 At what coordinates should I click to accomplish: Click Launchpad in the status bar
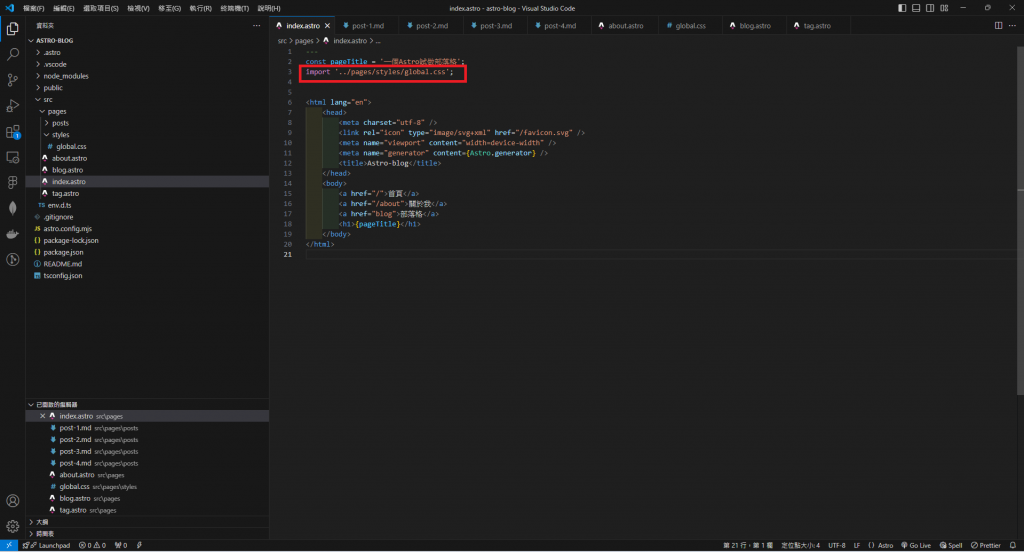tap(47, 545)
